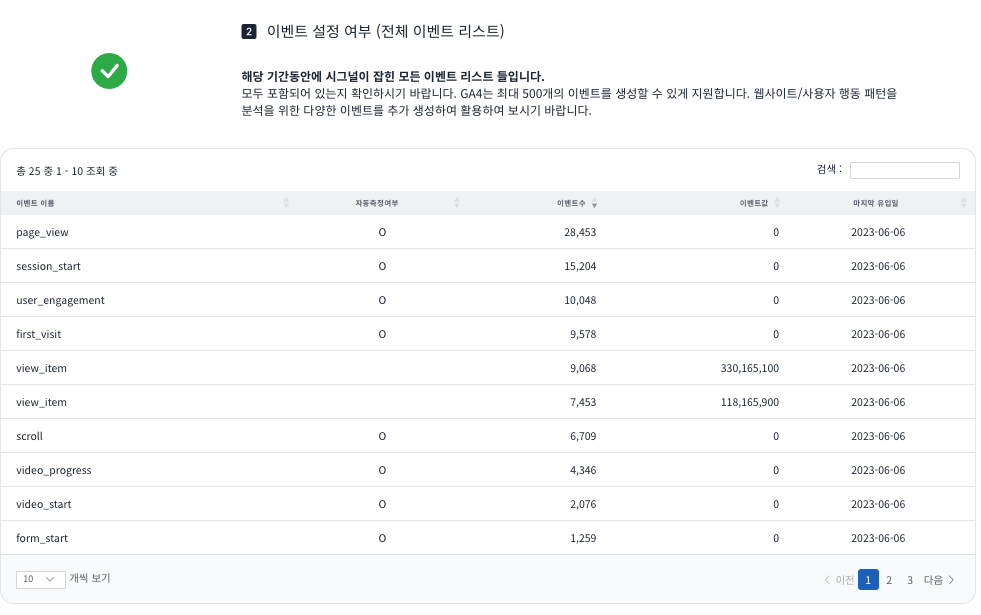The height and width of the screenshot is (615, 981).
Task: Sort by 이벤트 이름 column arrows
Action: coord(286,203)
